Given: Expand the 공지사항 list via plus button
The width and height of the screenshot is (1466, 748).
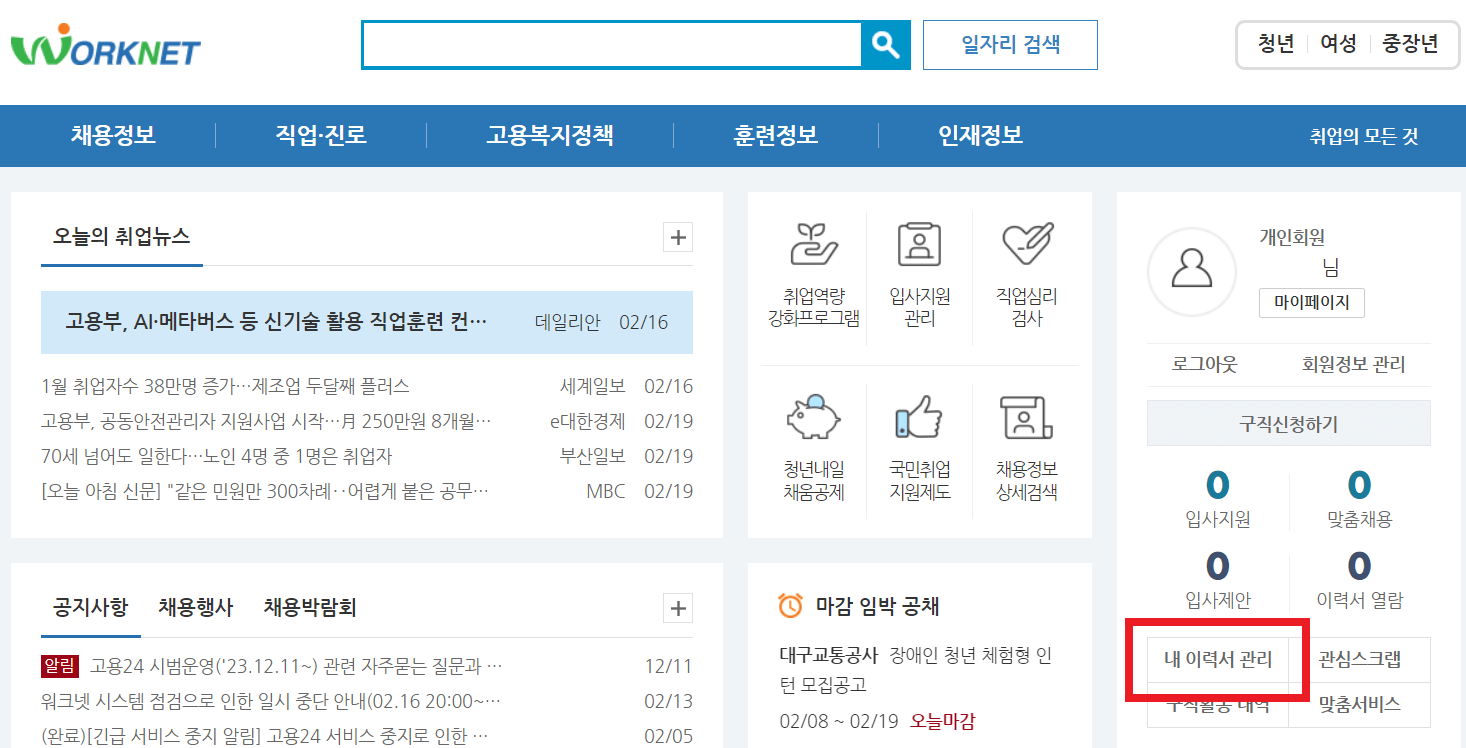Looking at the screenshot, I should tap(677, 608).
